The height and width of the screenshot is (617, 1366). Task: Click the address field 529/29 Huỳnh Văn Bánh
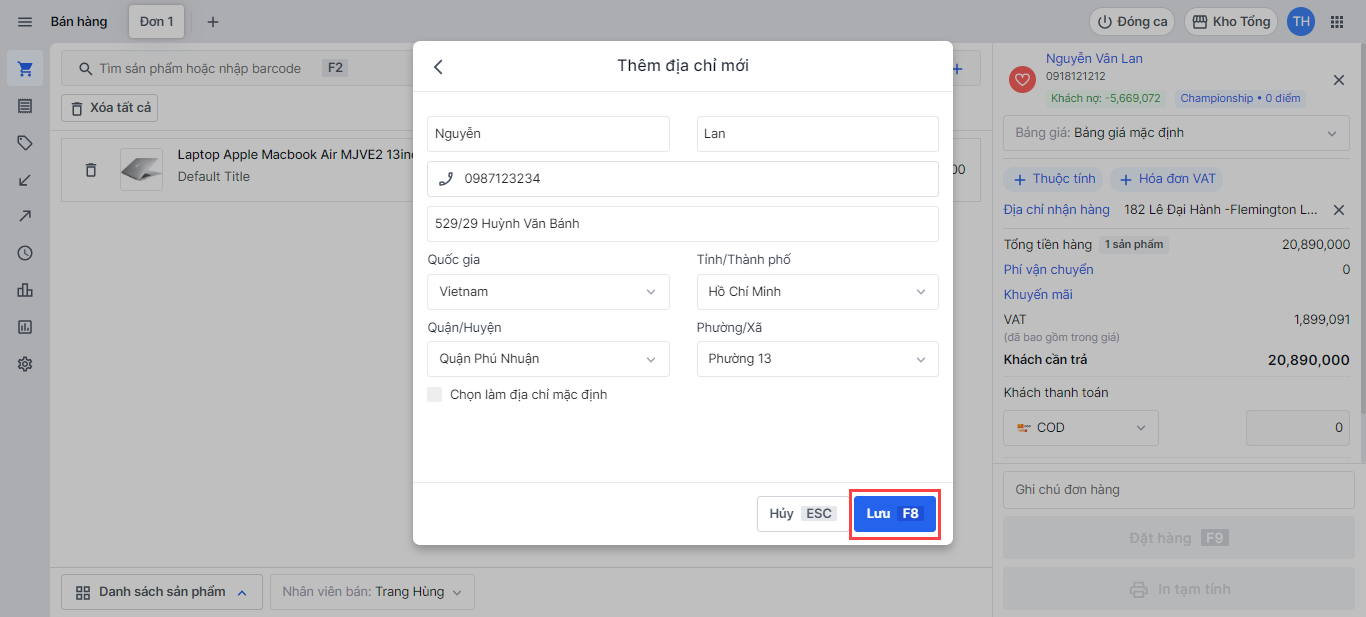[683, 224]
